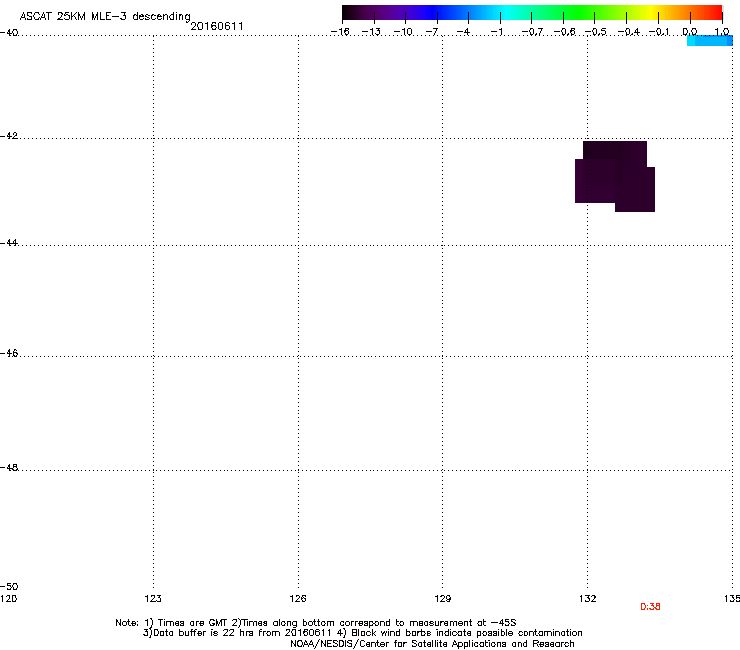Click the light blue data patch at top right

tap(710, 41)
